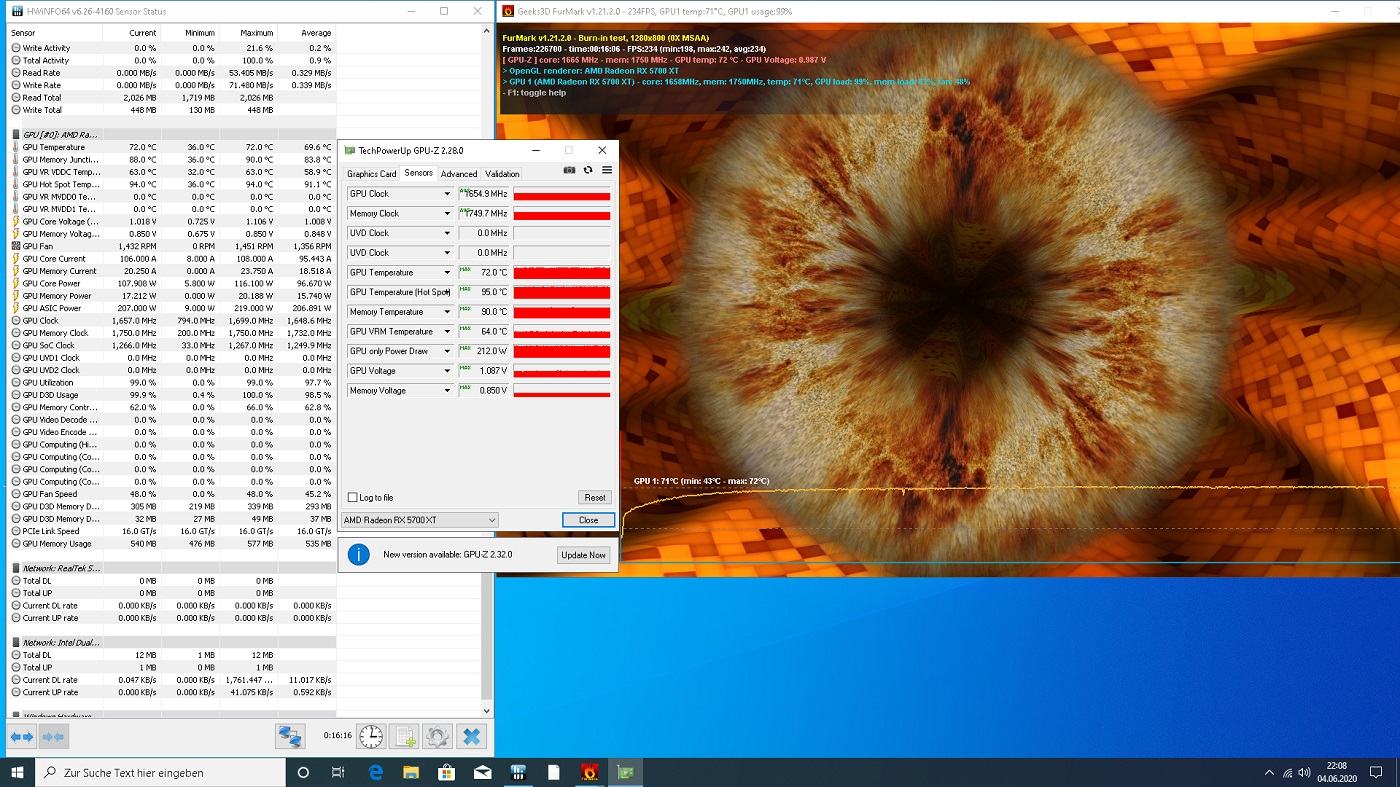
Task: Click the Average column header in HWiNFO
Action: pos(306,33)
